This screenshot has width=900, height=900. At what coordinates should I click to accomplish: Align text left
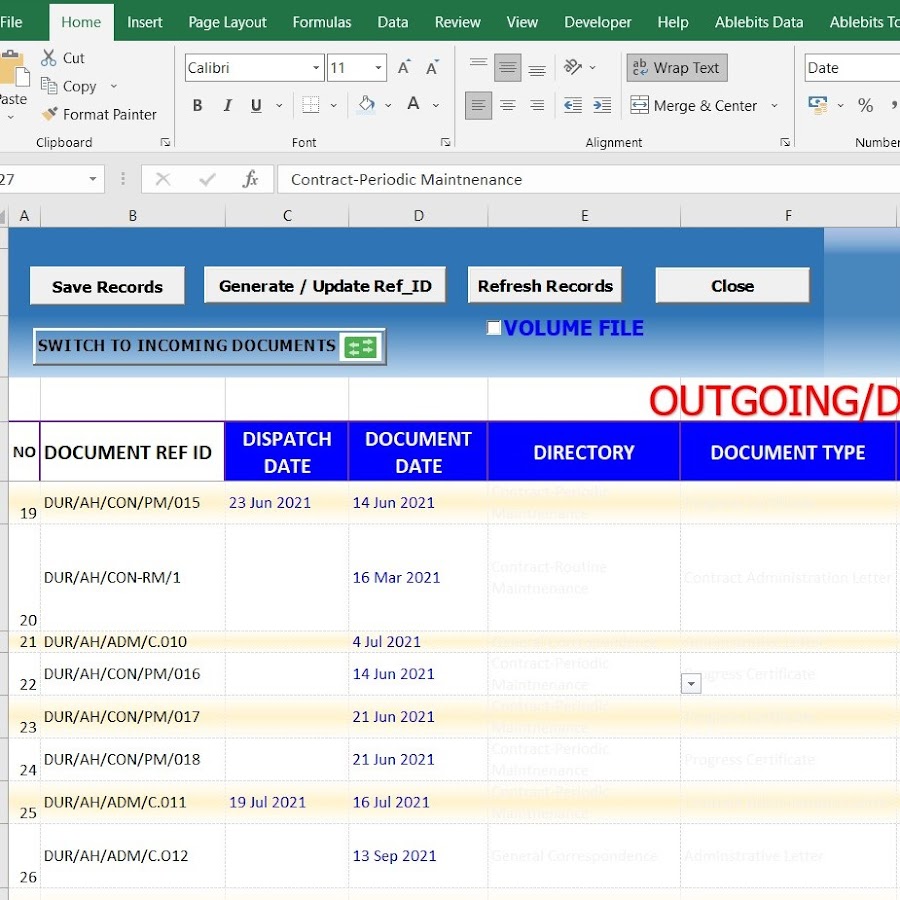pyautogui.click(x=478, y=105)
